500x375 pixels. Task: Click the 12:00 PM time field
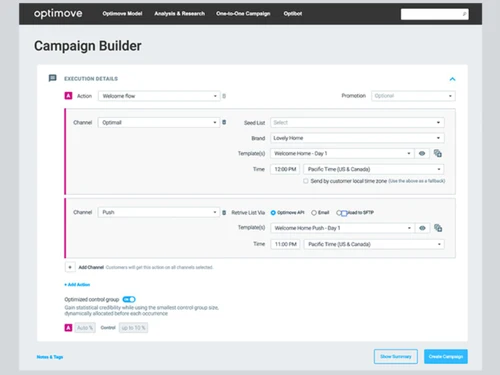tap(285, 169)
